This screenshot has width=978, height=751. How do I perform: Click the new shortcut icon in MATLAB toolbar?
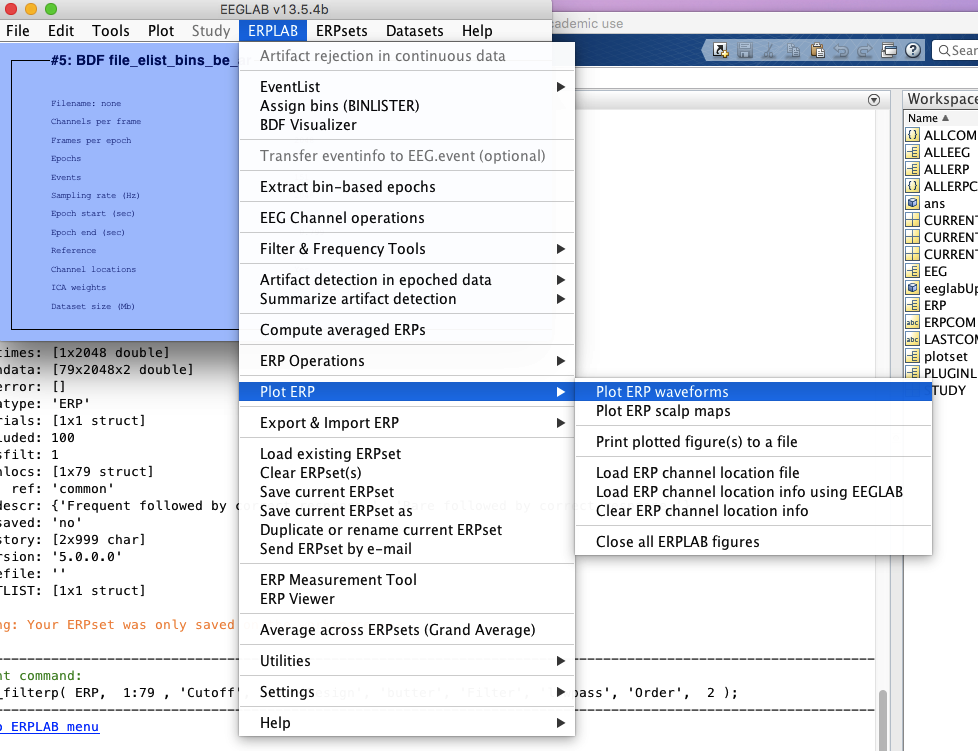tap(720, 51)
